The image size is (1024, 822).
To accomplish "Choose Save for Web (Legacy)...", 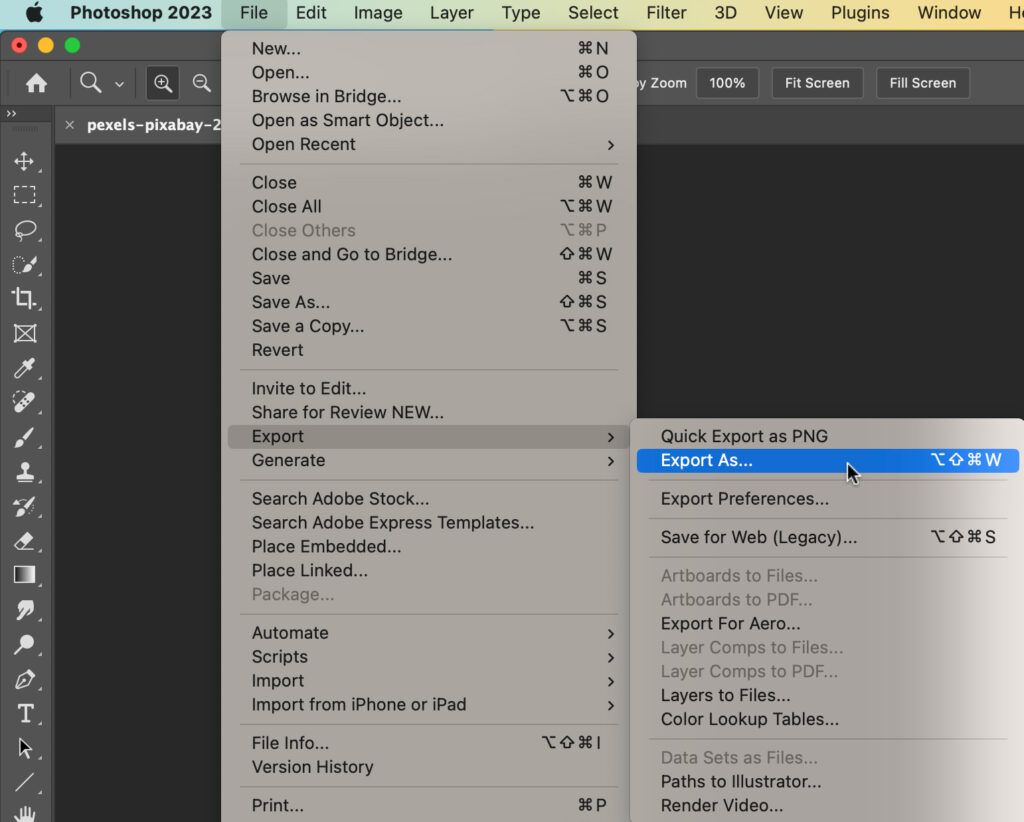I will (x=827, y=537).
